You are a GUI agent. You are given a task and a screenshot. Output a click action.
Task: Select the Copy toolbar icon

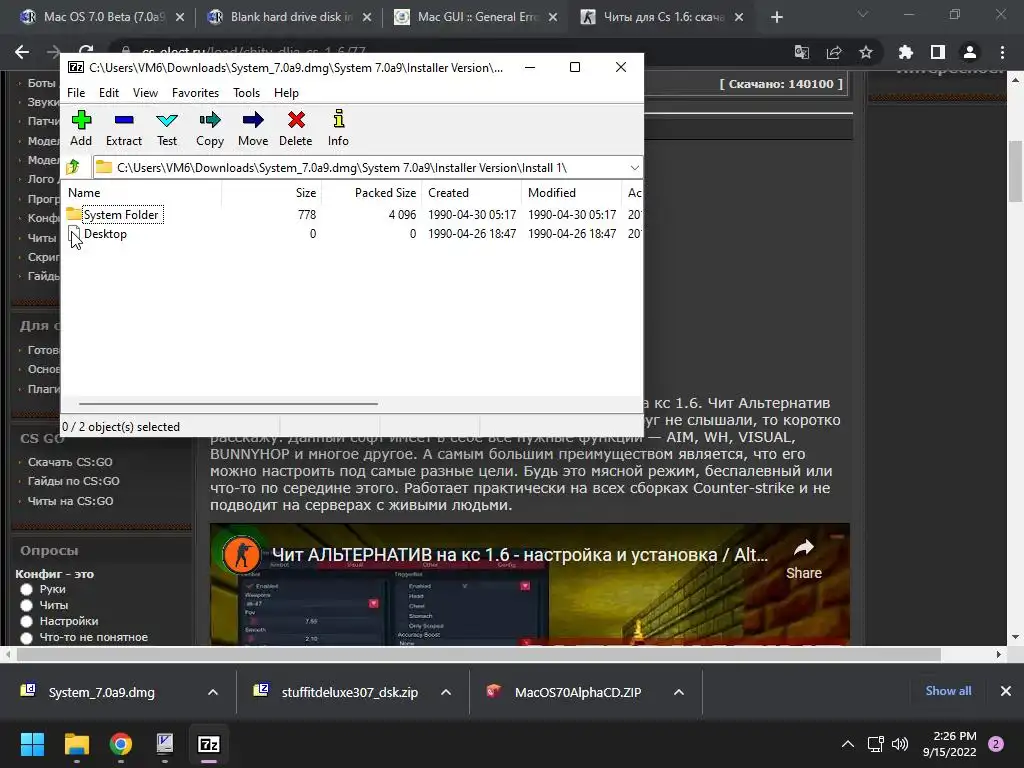click(x=210, y=129)
